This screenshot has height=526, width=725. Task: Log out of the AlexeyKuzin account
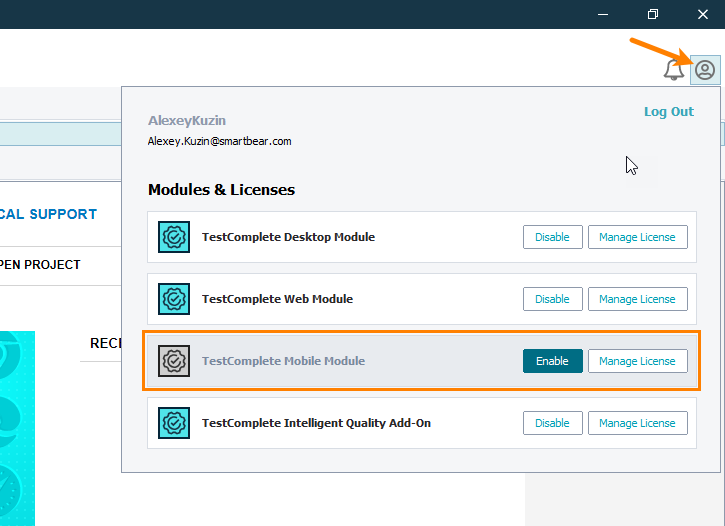click(x=669, y=112)
